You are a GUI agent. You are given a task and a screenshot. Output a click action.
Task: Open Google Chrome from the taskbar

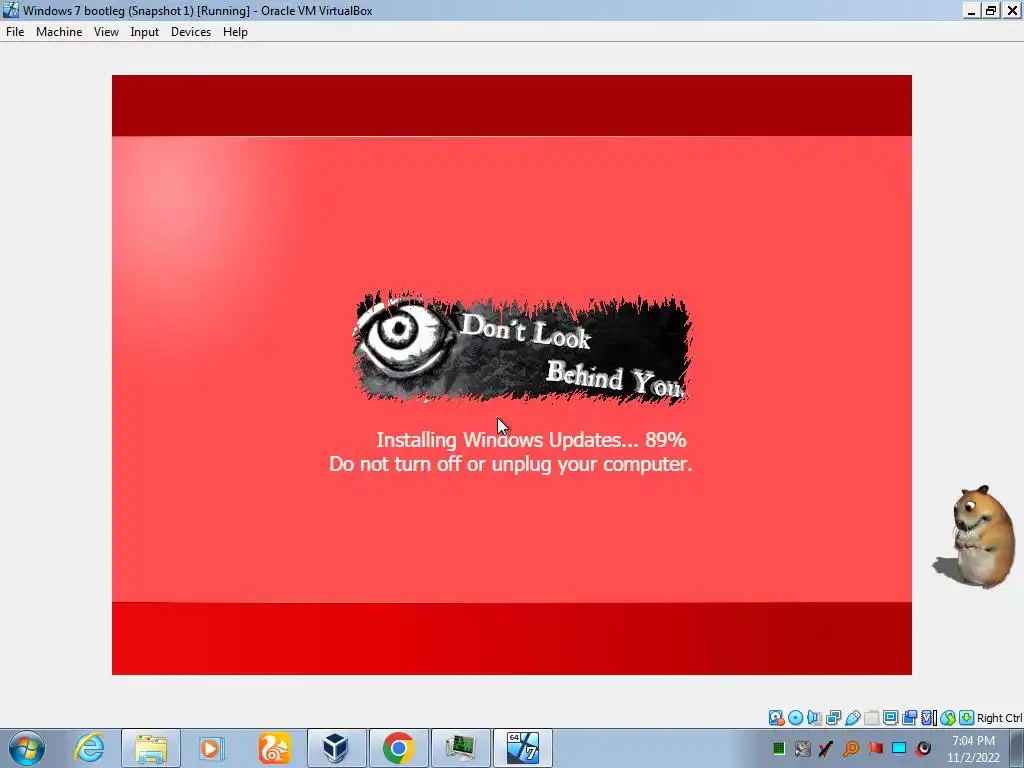coord(398,749)
